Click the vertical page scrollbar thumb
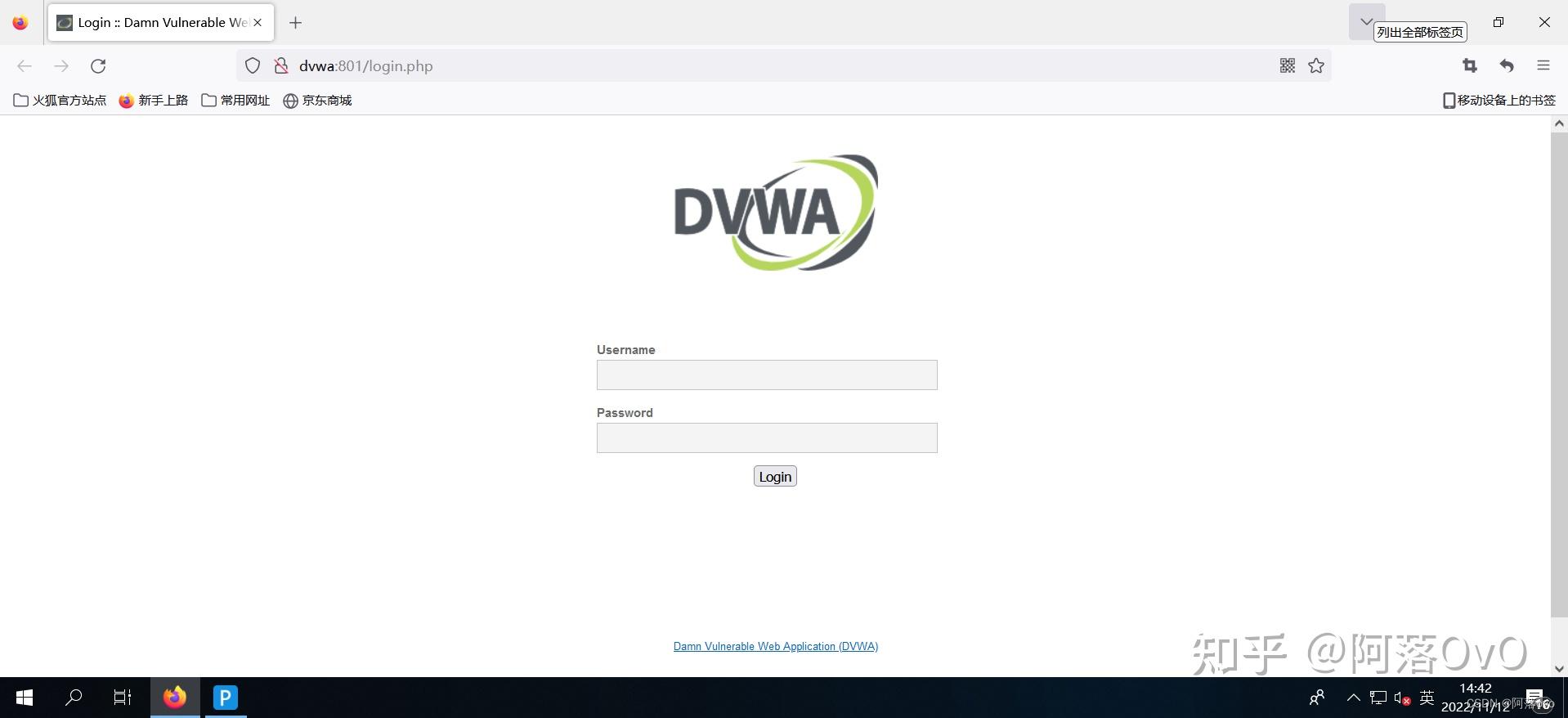Image resolution: width=1568 pixels, height=718 pixels. (x=1559, y=375)
